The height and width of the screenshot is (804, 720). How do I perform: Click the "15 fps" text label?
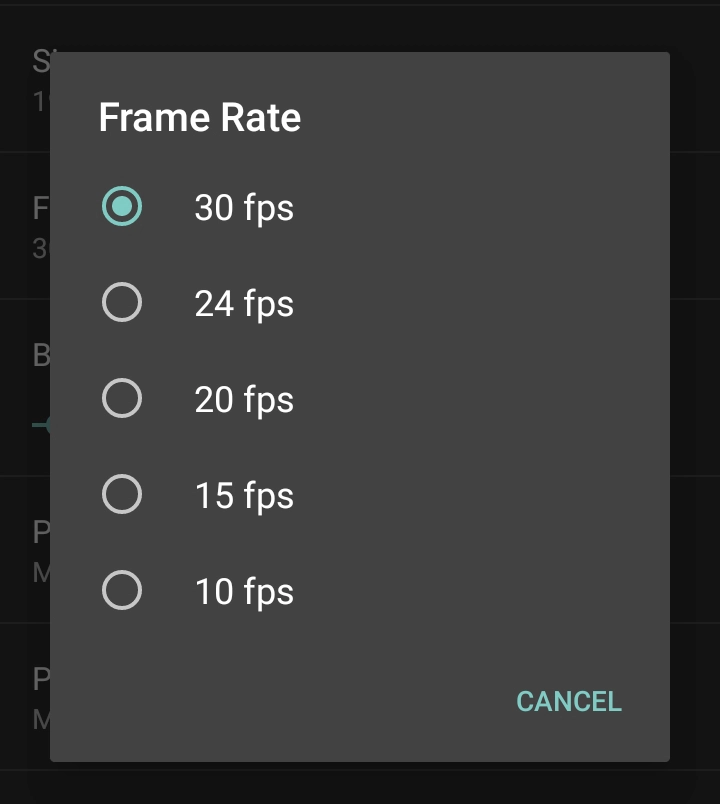click(x=244, y=495)
